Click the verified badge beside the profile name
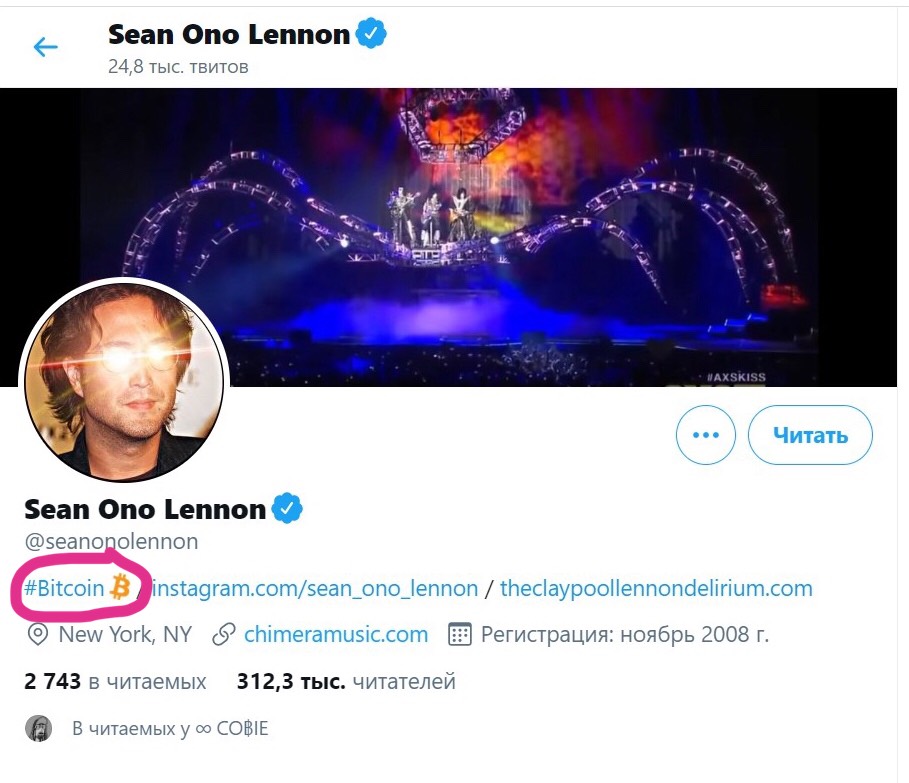This screenshot has width=909, height=783. tap(288, 509)
